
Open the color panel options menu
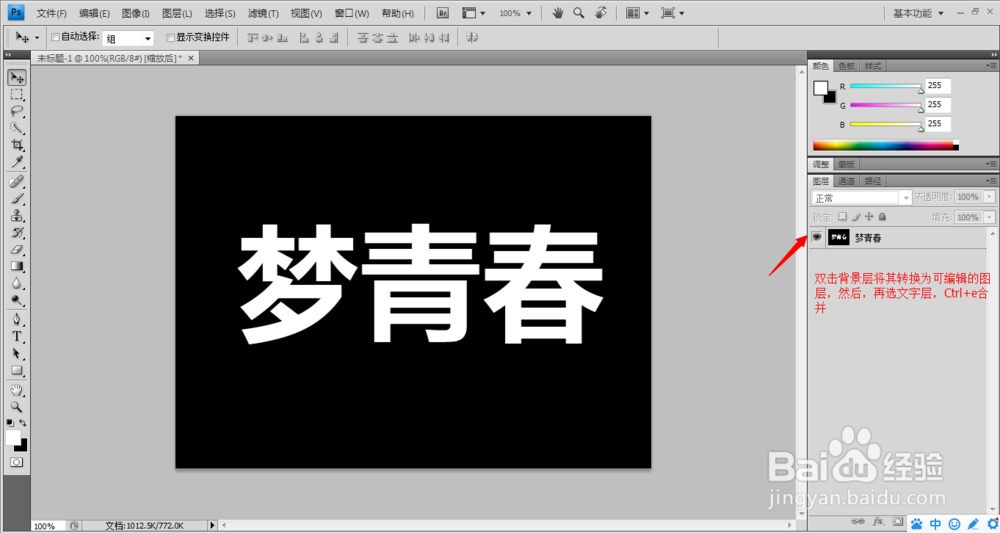tap(991, 66)
